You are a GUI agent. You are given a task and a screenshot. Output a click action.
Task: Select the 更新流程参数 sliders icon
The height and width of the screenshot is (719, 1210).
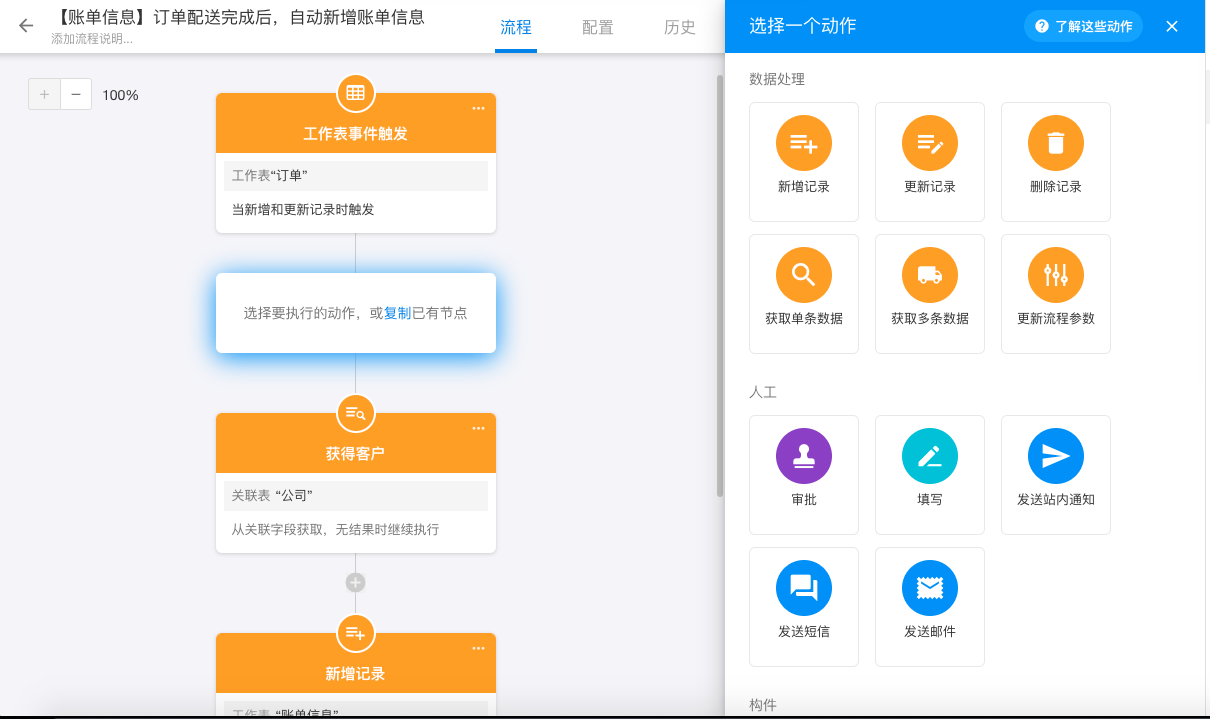1056,275
